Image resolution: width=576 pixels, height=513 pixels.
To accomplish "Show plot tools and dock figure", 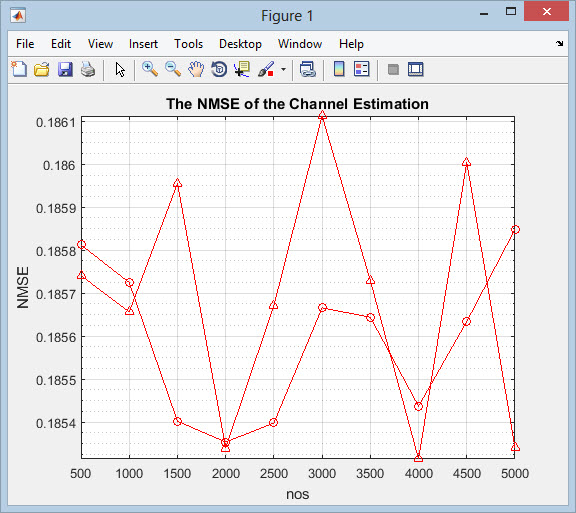I will click(x=415, y=69).
